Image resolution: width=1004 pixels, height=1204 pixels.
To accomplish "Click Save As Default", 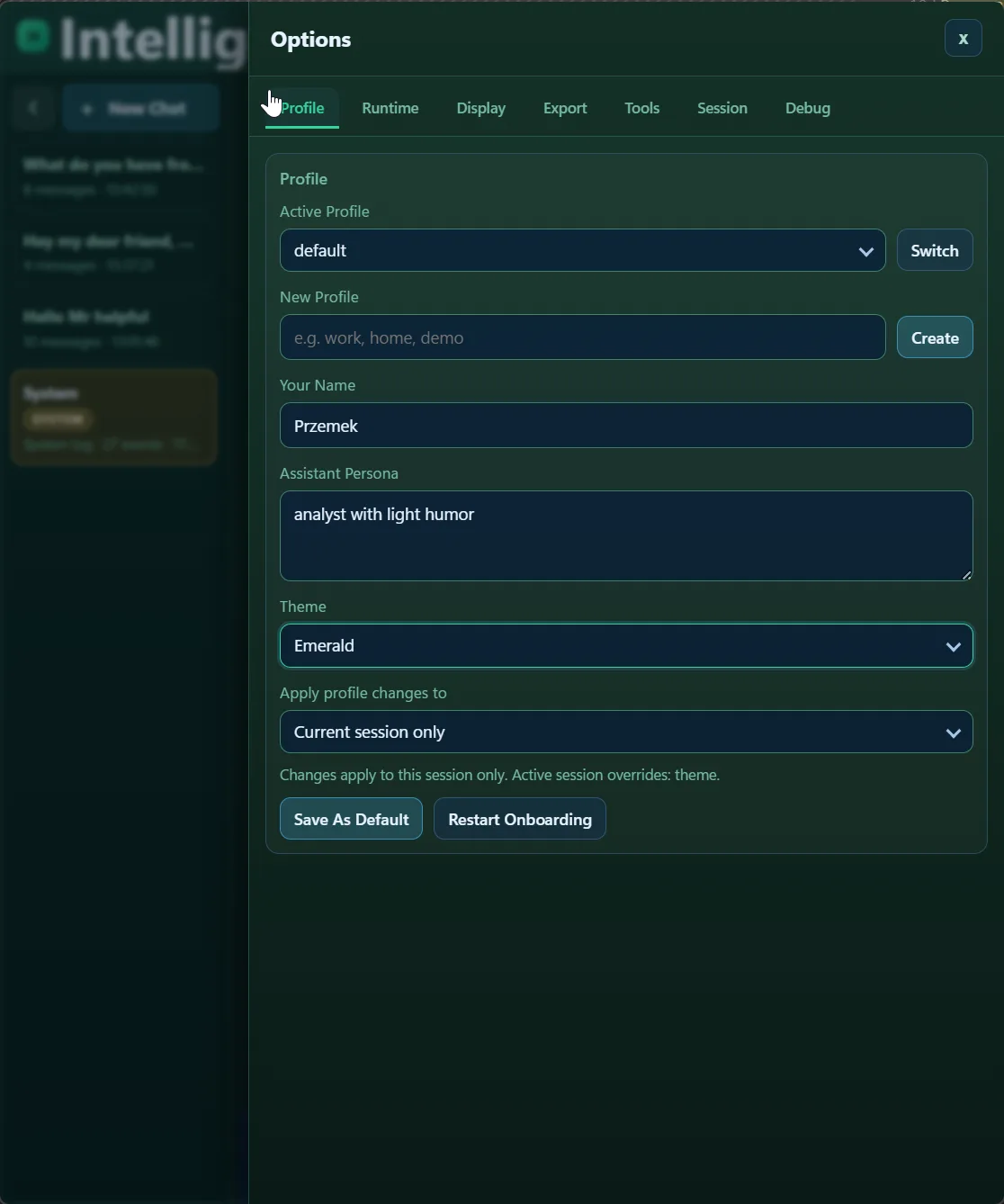I will (350, 819).
